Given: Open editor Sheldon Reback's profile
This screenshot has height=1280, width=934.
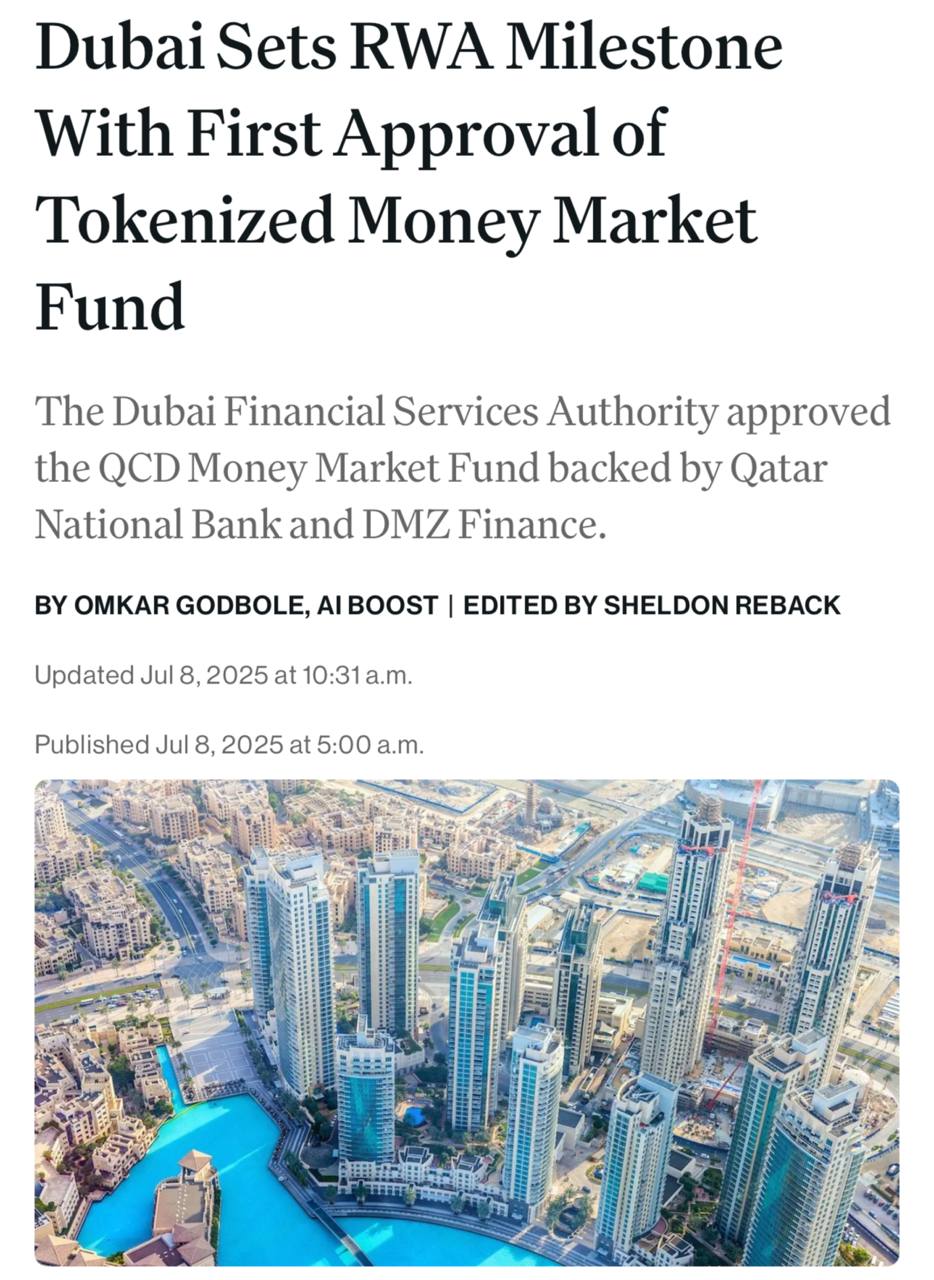Looking at the screenshot, I should click(722, 605).
